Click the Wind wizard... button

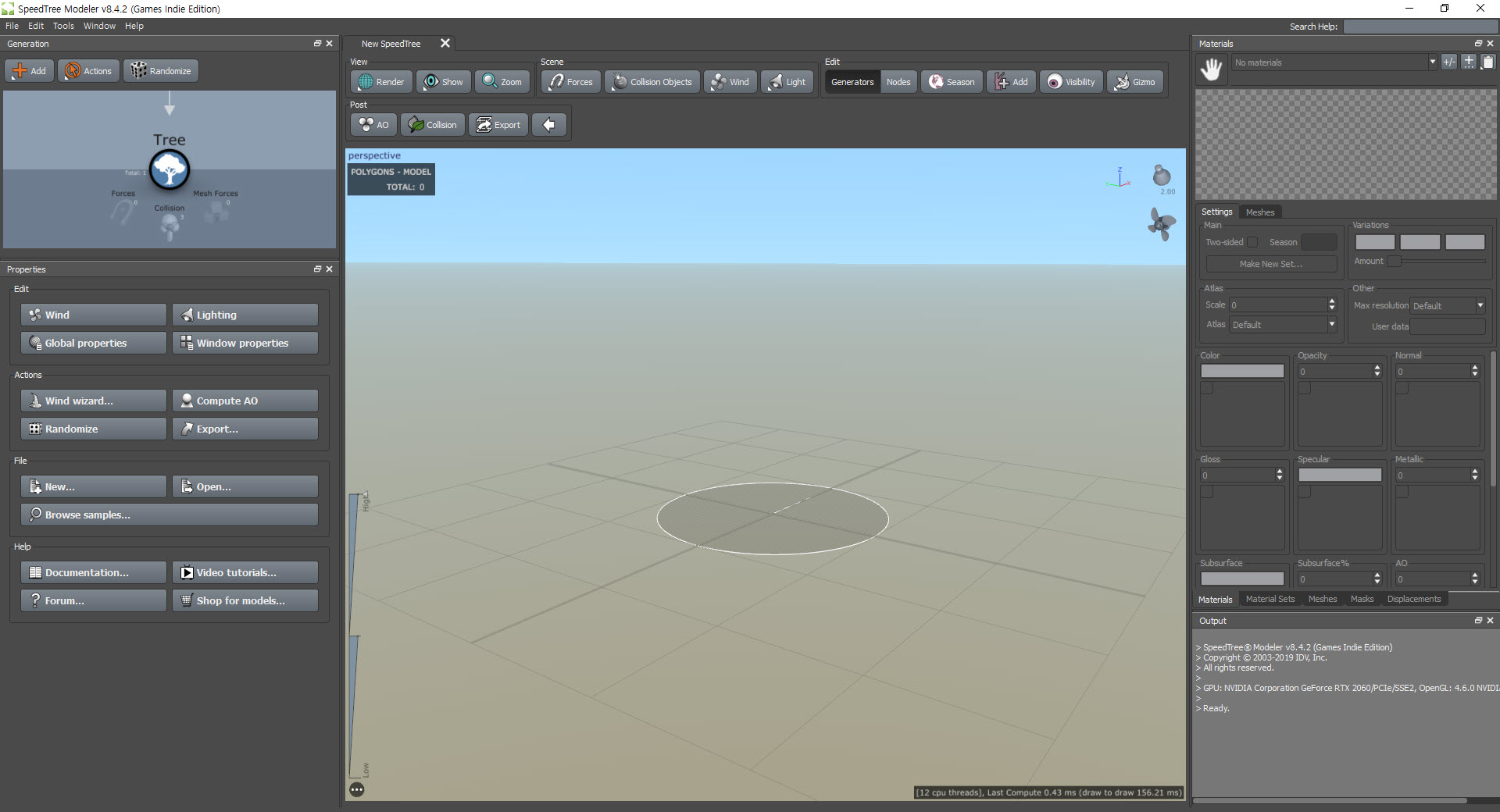(x=94, y=401)
